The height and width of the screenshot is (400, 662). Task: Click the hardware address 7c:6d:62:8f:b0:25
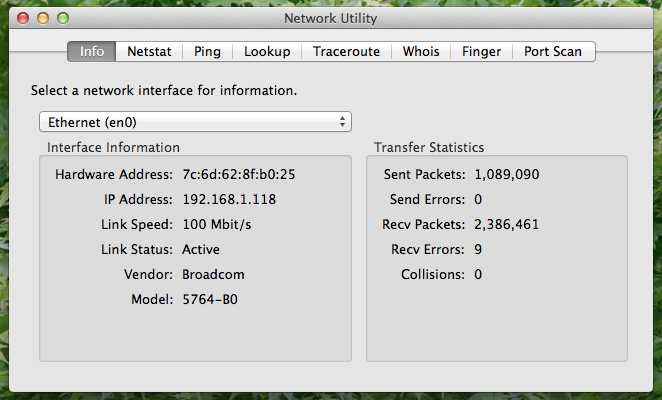[x=239, y=174]
